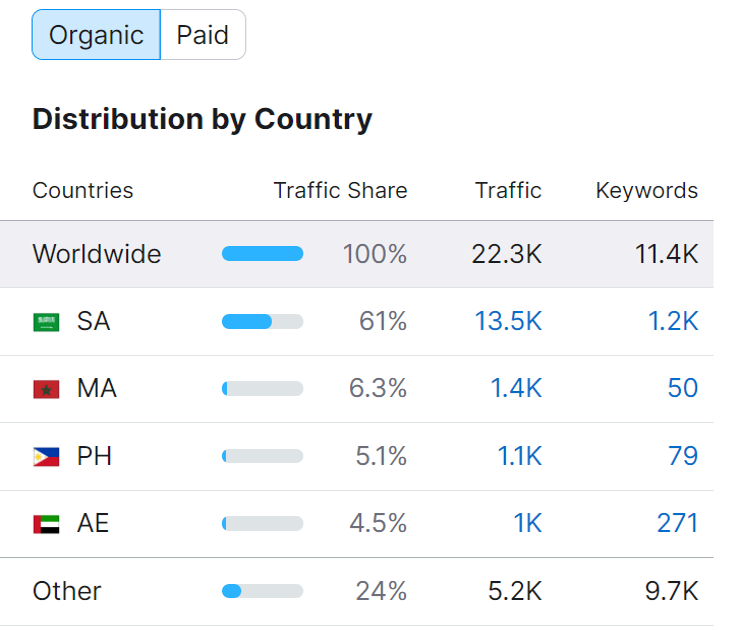Open SA traffic value 13.5K

coord(507,321)
